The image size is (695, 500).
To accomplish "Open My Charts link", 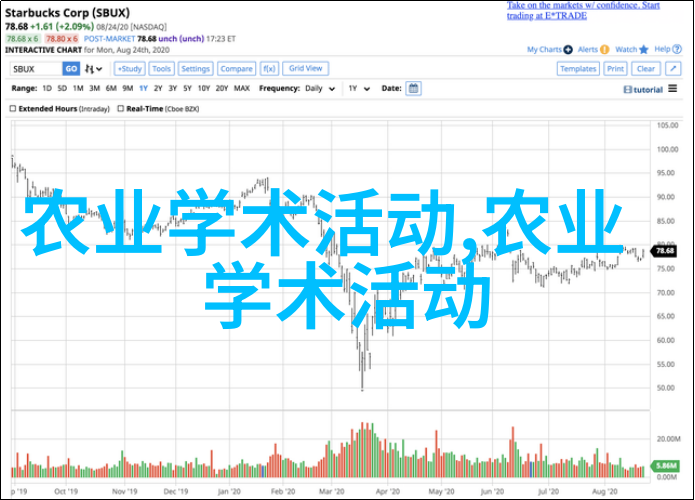I will 544,49.
